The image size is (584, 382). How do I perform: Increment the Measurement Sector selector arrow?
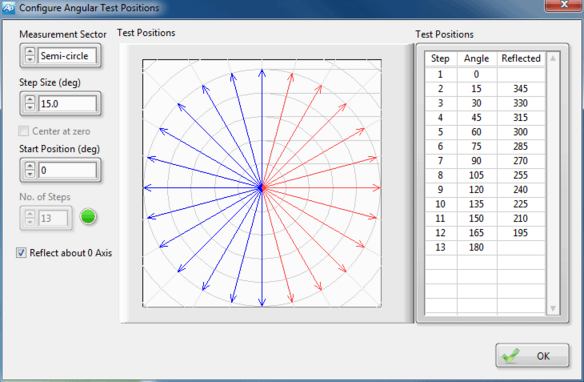(x=30, y=52)
